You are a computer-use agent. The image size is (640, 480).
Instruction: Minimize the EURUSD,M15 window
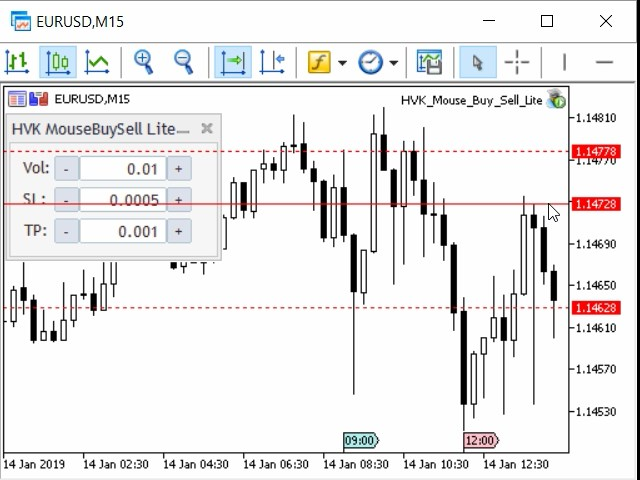tap(489, 21)
